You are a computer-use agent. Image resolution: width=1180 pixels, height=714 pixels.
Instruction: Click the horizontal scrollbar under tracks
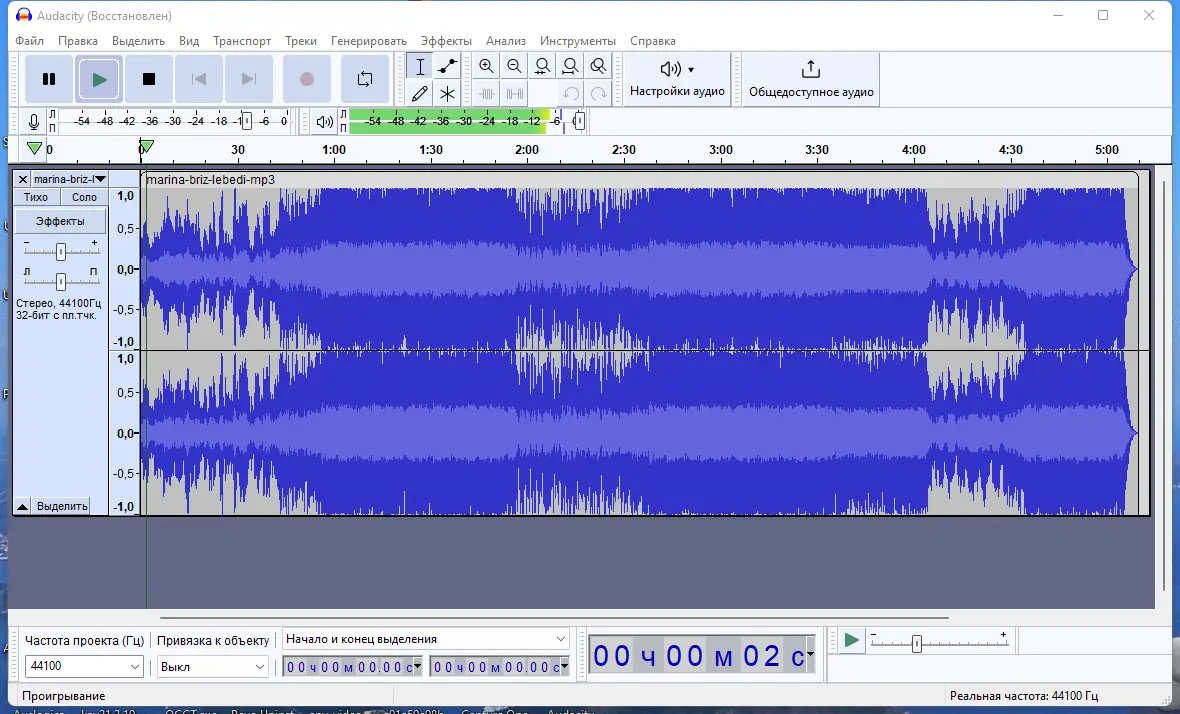pos(554,618)
